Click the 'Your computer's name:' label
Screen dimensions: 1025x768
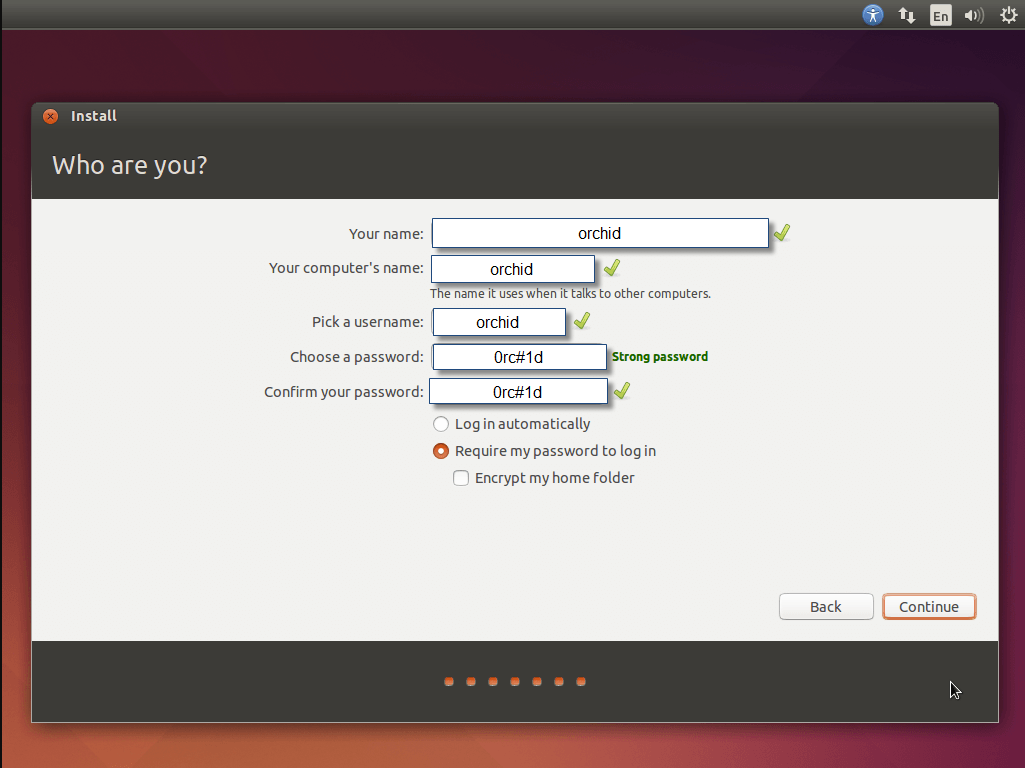click(x=346, y=268)
